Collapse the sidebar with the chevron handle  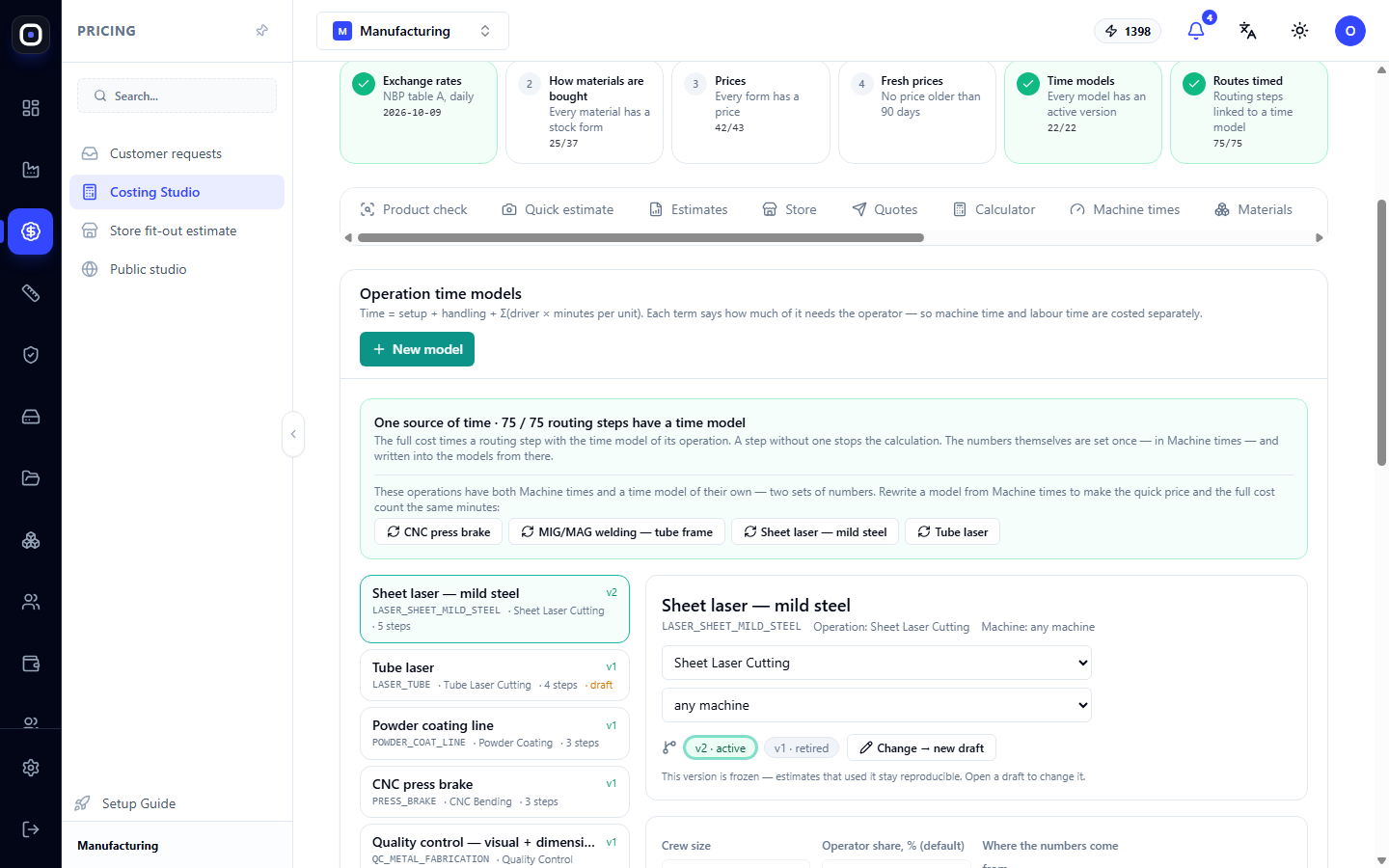(293, 434)
